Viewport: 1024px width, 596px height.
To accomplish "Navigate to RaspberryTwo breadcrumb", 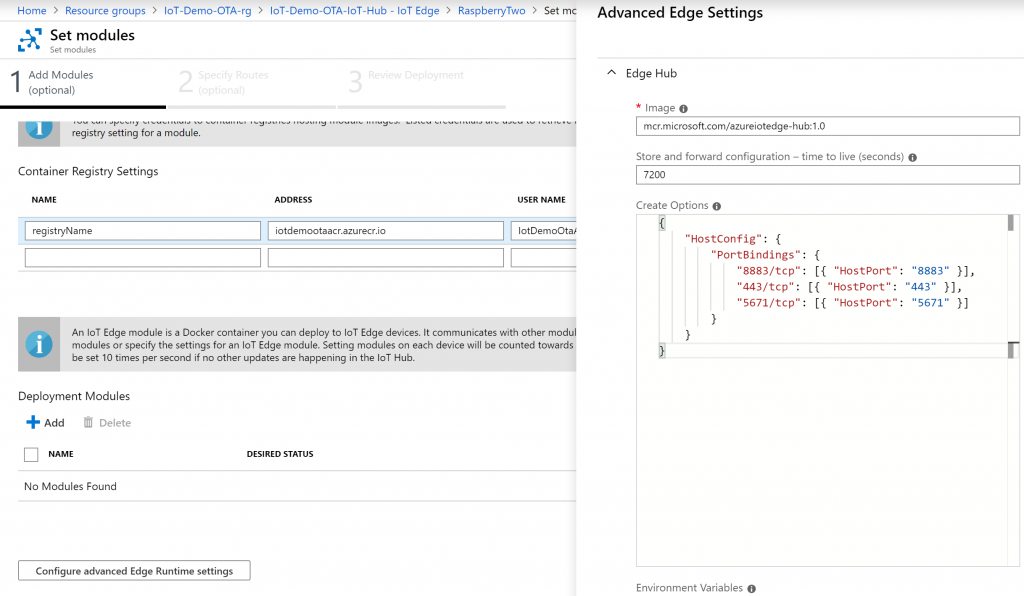I will coord(491,10).
